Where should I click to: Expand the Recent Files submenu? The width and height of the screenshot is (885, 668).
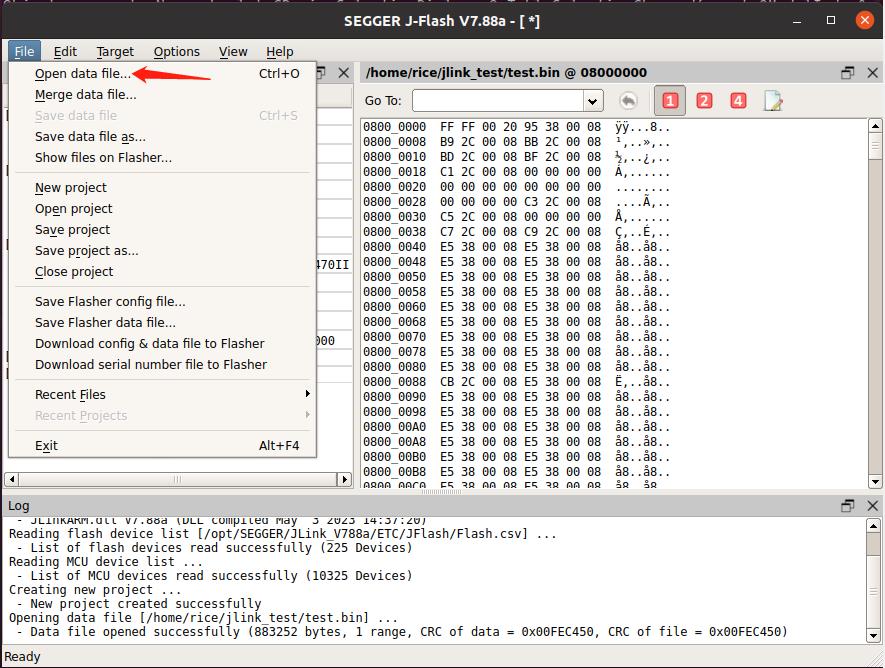[x=163, y=394]
